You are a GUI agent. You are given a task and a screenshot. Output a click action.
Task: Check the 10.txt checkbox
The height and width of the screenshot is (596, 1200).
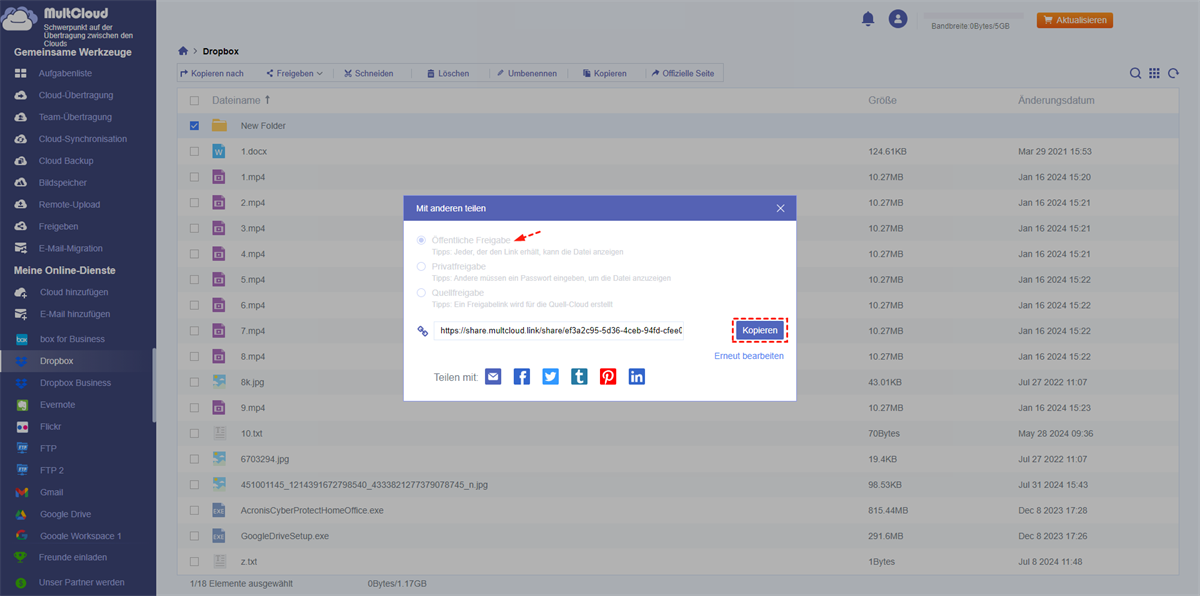pos(194,433)
